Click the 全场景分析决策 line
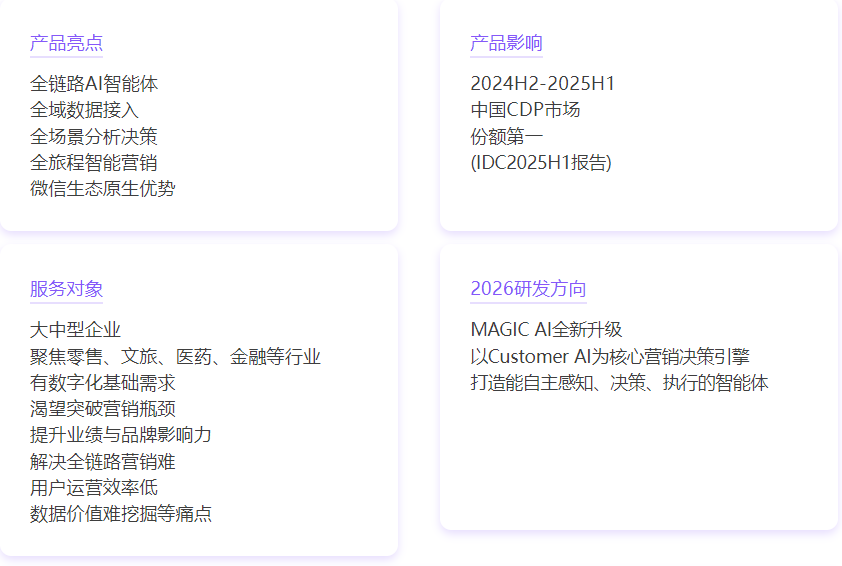The height and width of the screenshot is (566, 842). coord(94,136)
